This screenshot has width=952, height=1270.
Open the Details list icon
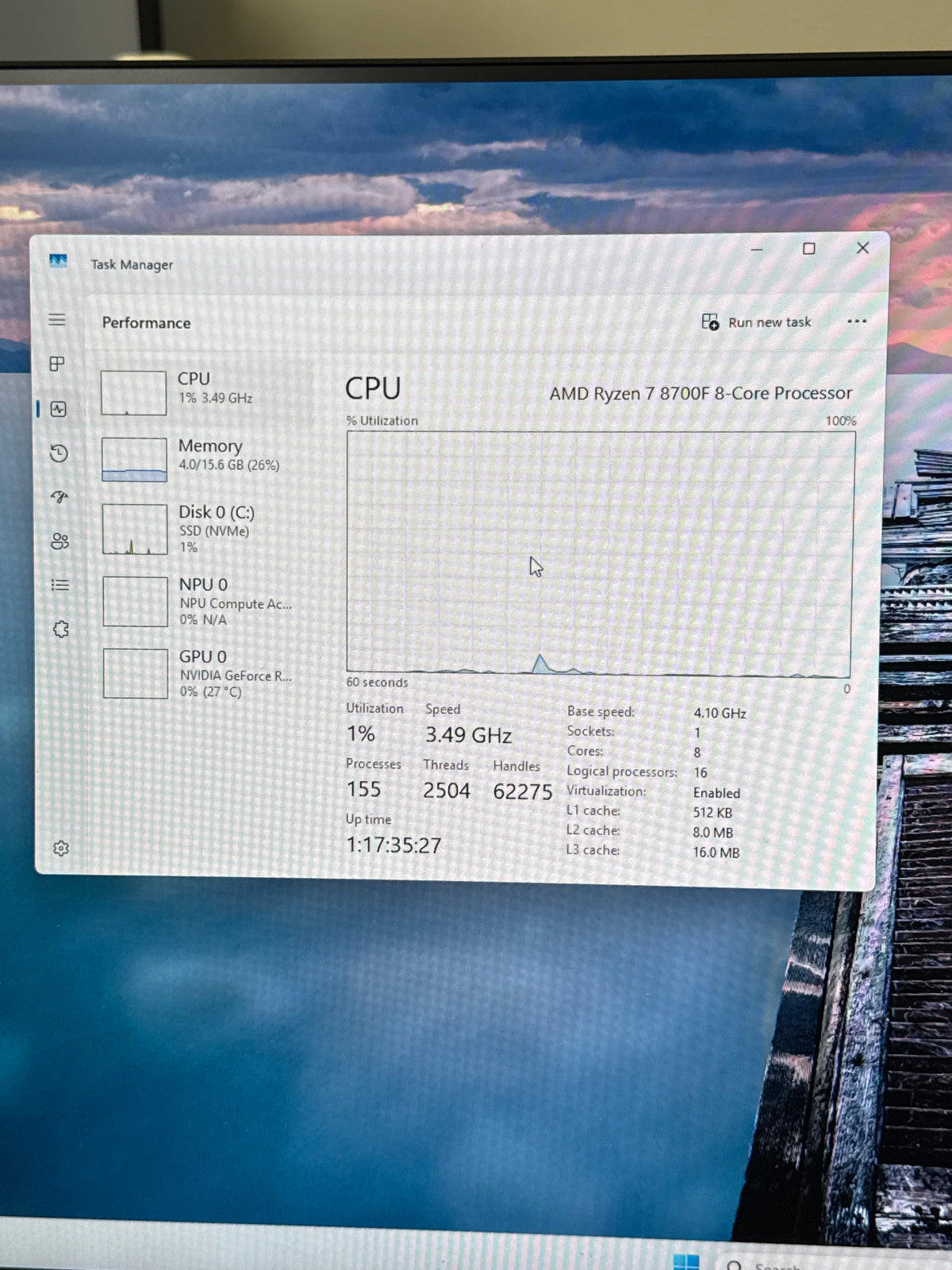point(60,585)
